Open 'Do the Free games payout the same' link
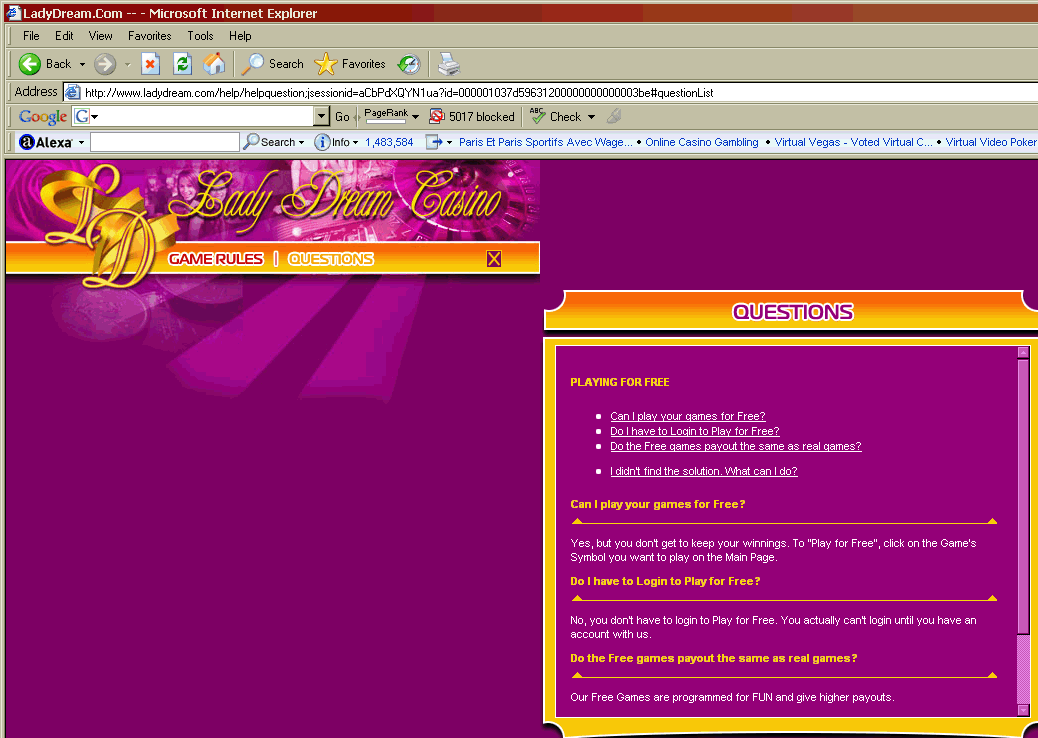 point(735,446)
